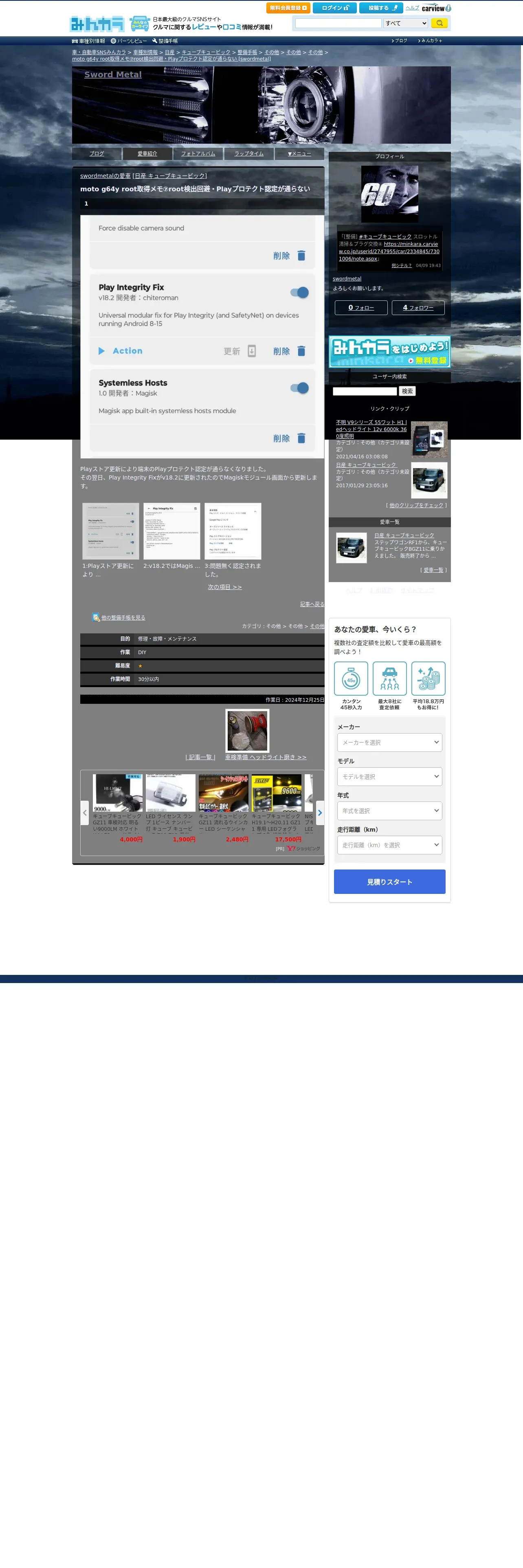The image size is (523, 1568).
Task: Open 車種別情報 in the top nav bar
Action: tap(88, 42)
